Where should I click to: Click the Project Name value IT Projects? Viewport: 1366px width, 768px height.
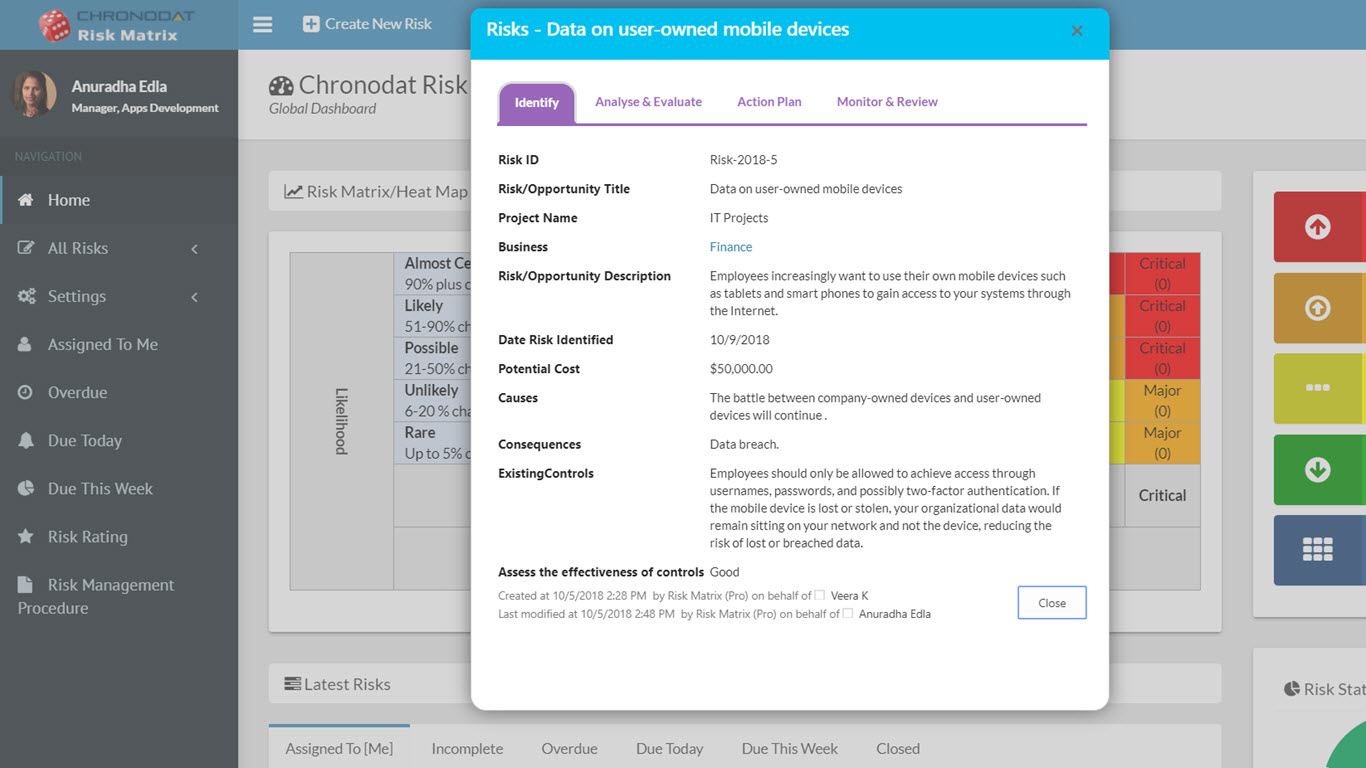pos(739,218)
